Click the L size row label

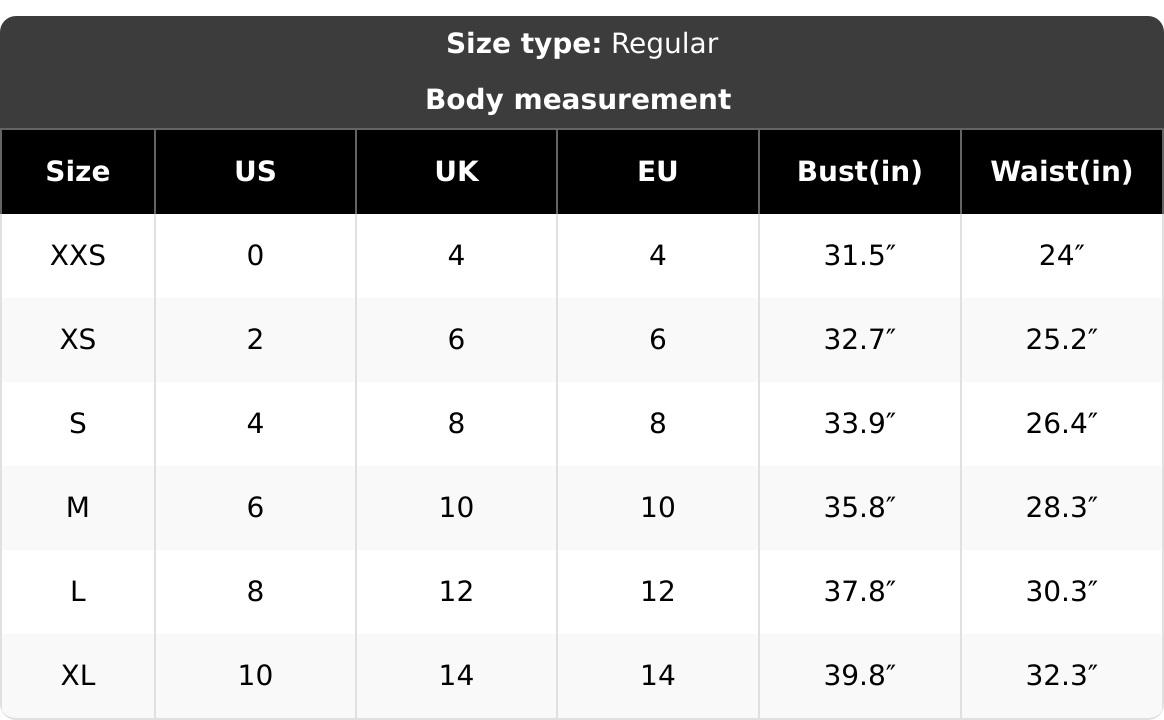point(78,592)
